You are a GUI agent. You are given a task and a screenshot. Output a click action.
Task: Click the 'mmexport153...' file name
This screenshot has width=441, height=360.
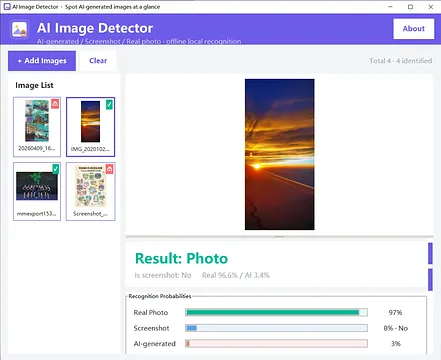pyautogui.click(x=37, y=214)
